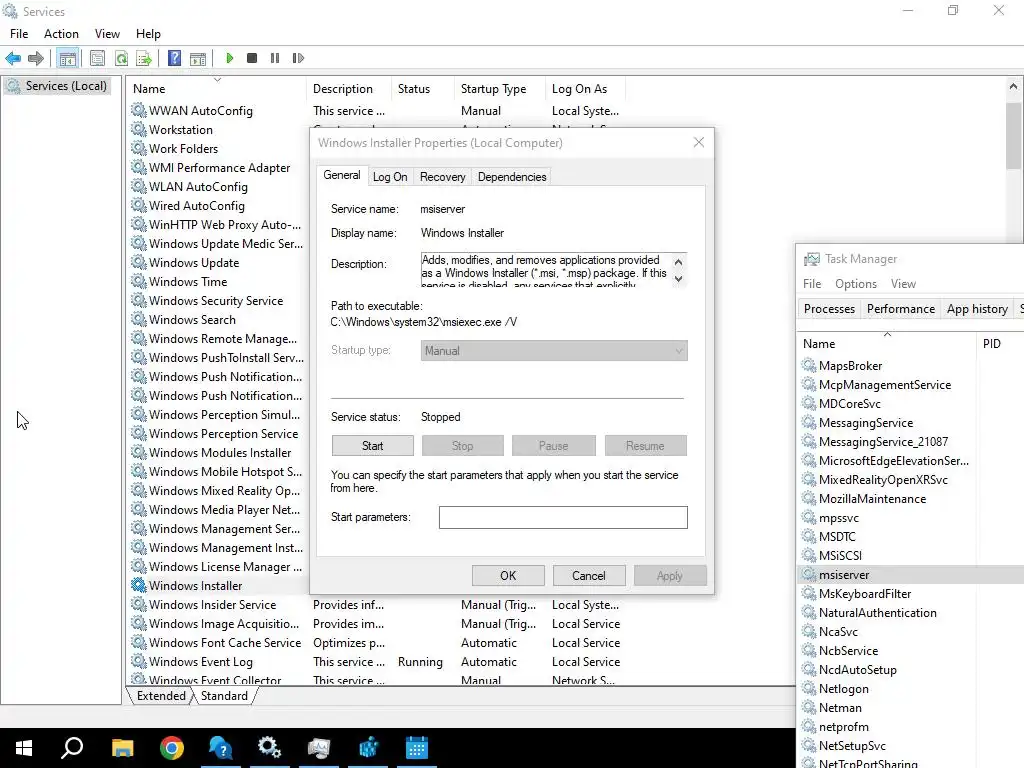This screenshot has width=1024, height=768.
Task: Open the Options menu in Task Manager
Action: click(x=856, y=284)
